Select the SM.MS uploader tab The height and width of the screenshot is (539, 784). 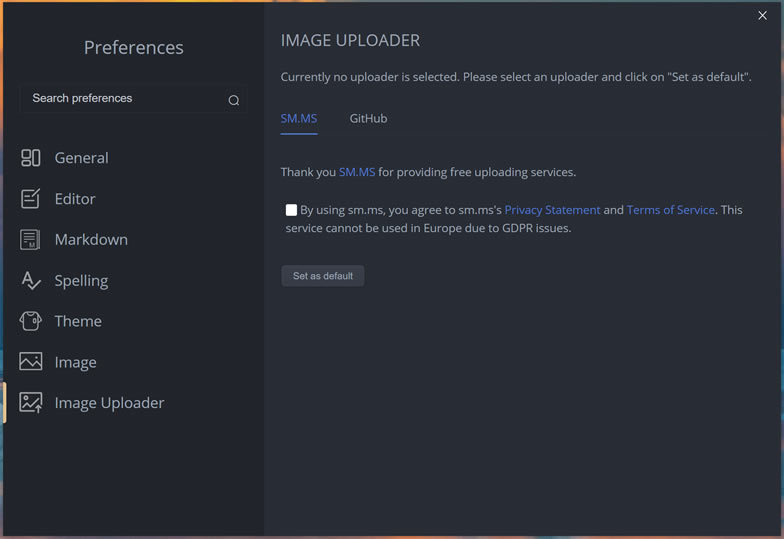coord(299,119)
